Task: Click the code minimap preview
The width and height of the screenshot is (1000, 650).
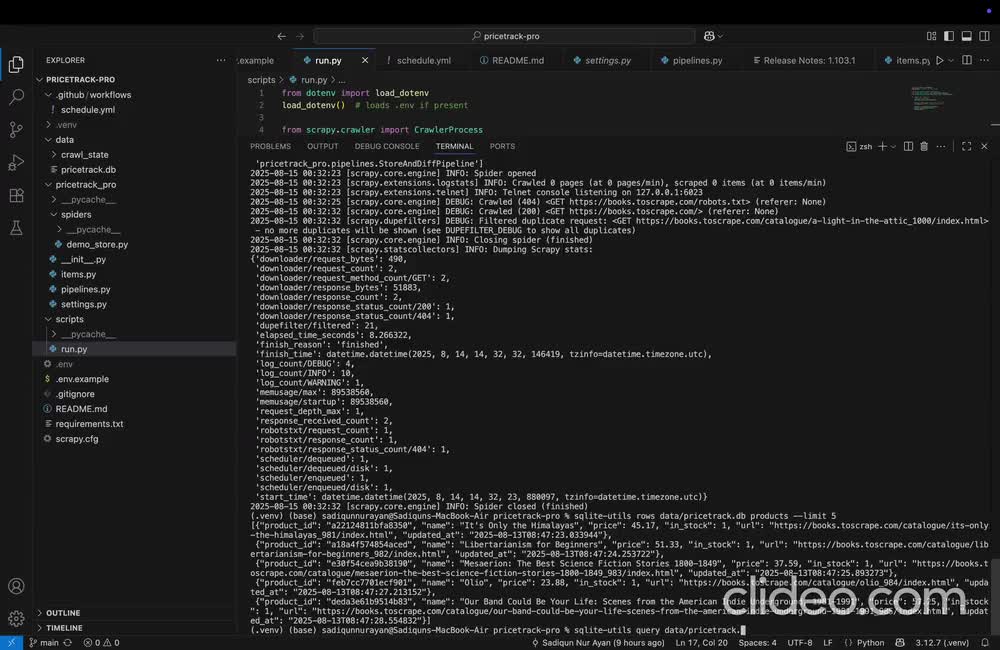Action: pos(932,100)
